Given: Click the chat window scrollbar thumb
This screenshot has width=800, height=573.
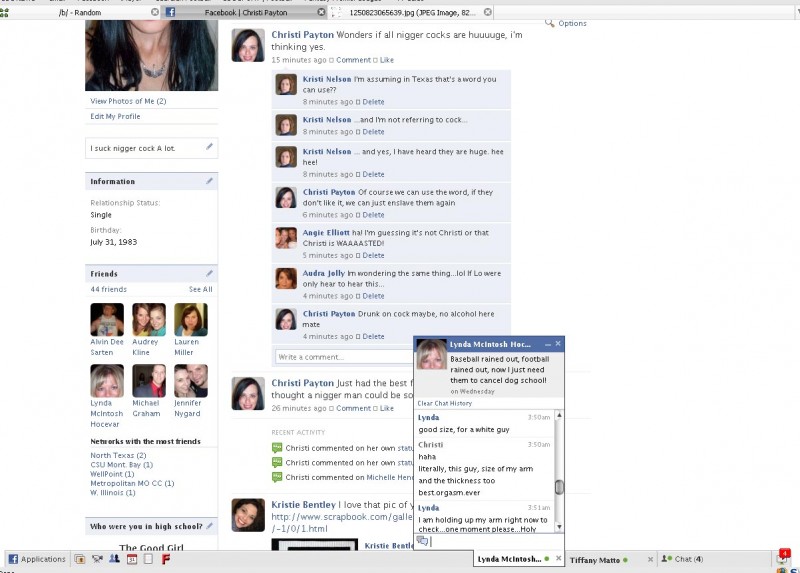Looking at the screenshot, I should (x=559, y=487).
